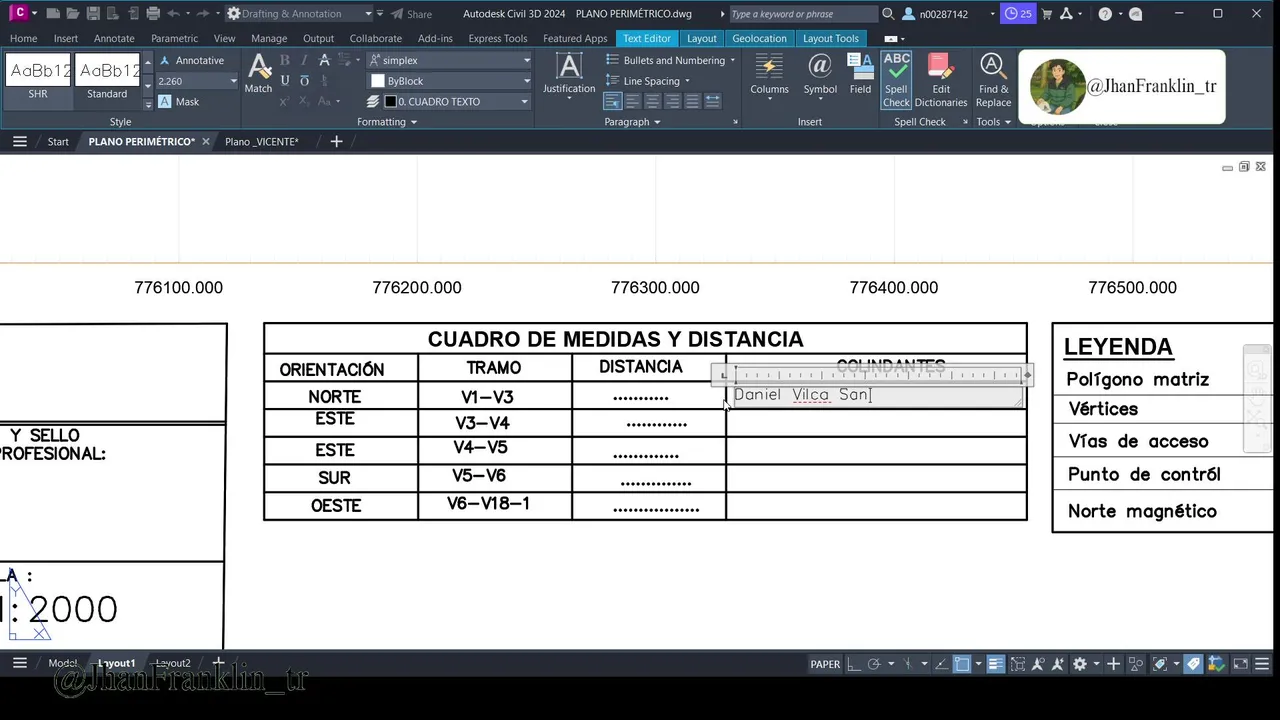The height and width of the screenshot is (720, 1280).
Task: Open Edit Dictionaries
Action: [x=941, y=80]
